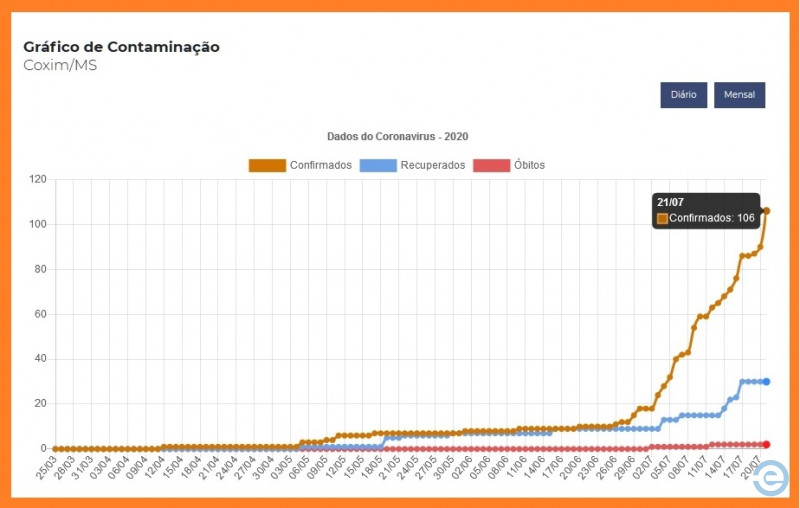
Task: Click the Coxim/MS subtitle text
Action: pos(60,66)
